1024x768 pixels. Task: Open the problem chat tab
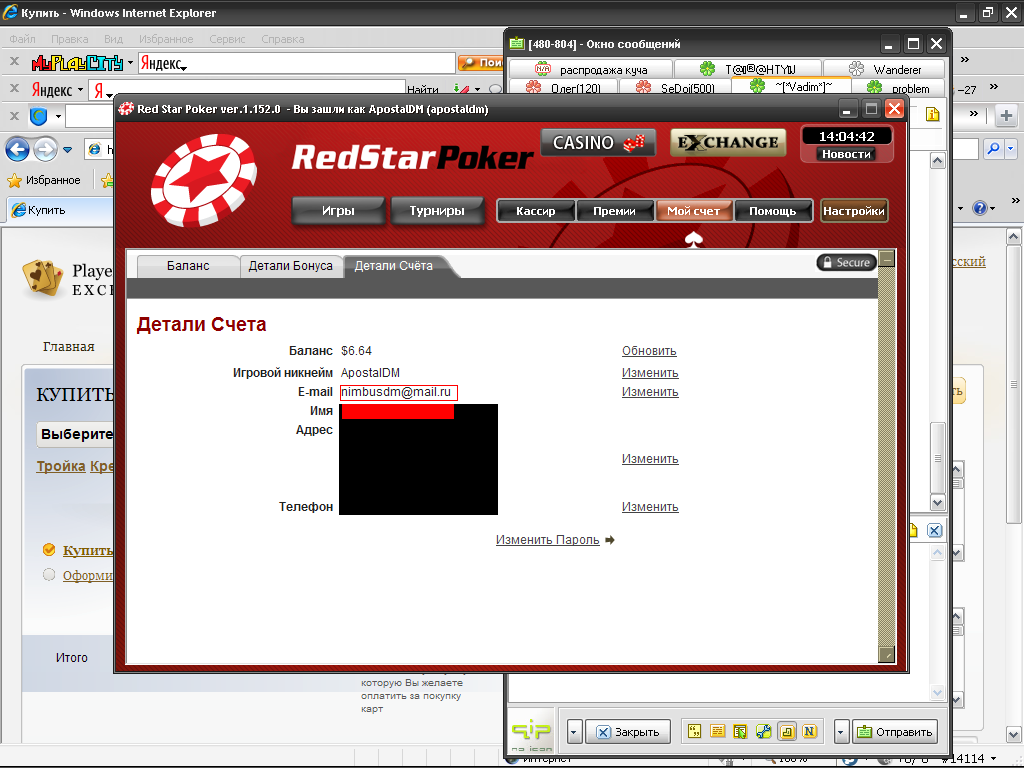pyautogui.click(x=899, y=88)
